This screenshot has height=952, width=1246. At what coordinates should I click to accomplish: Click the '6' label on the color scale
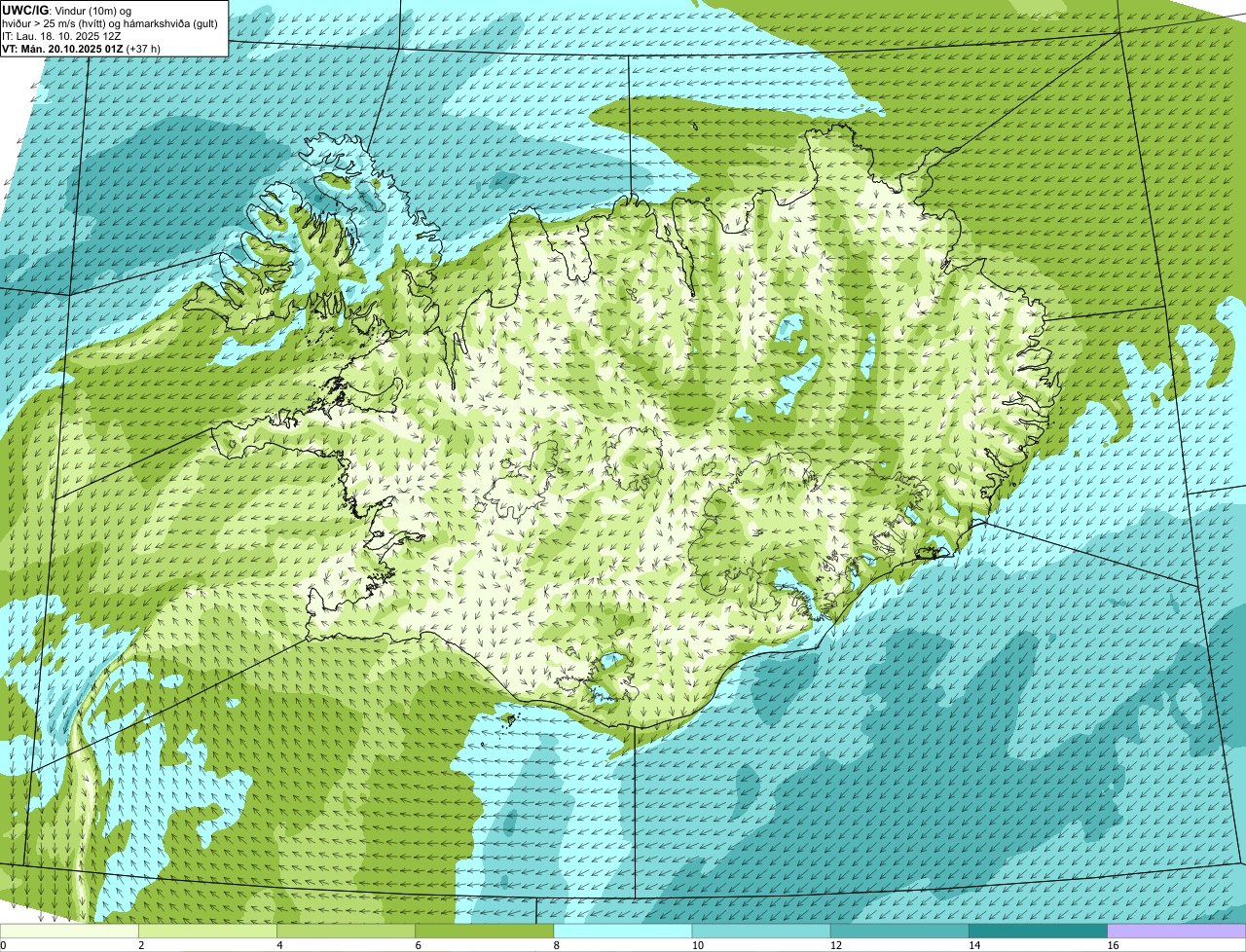click(x=419, y=945)
